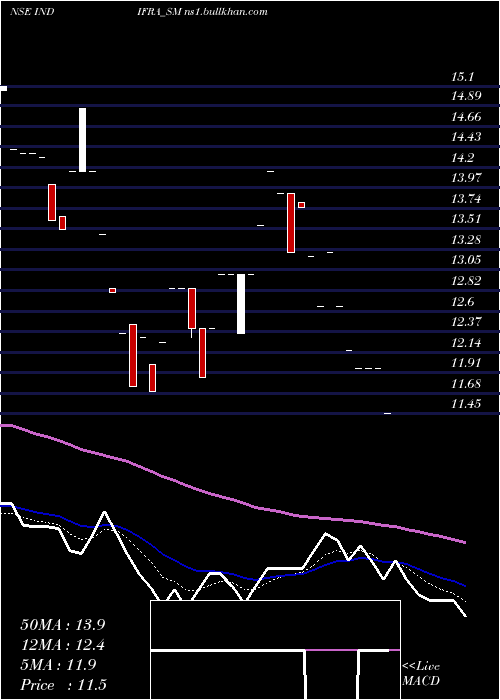Click the IFRA_SM ns1.bullkhan.com header text

tap(203, 12)
